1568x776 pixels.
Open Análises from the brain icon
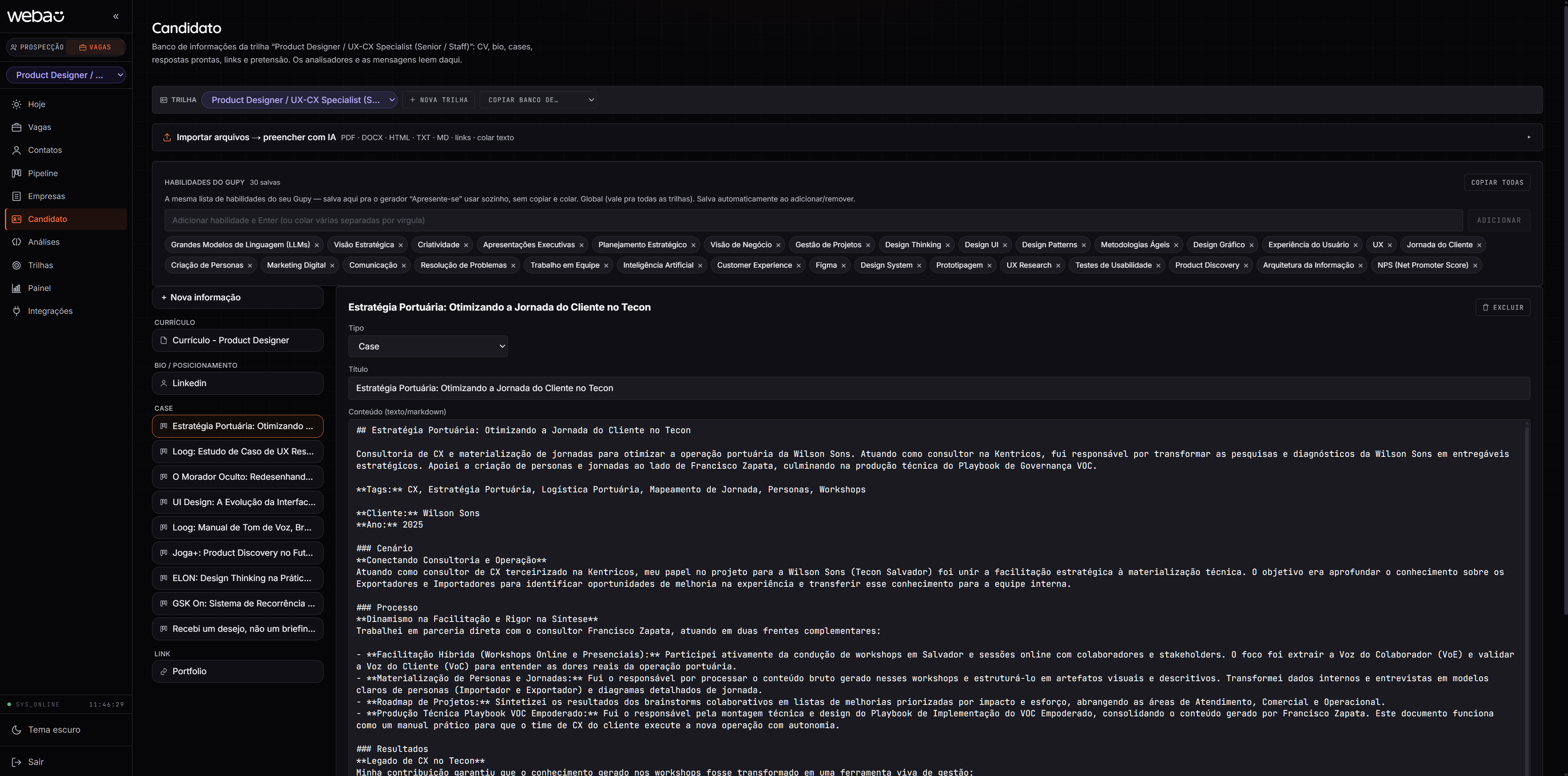tap(16, 242)
